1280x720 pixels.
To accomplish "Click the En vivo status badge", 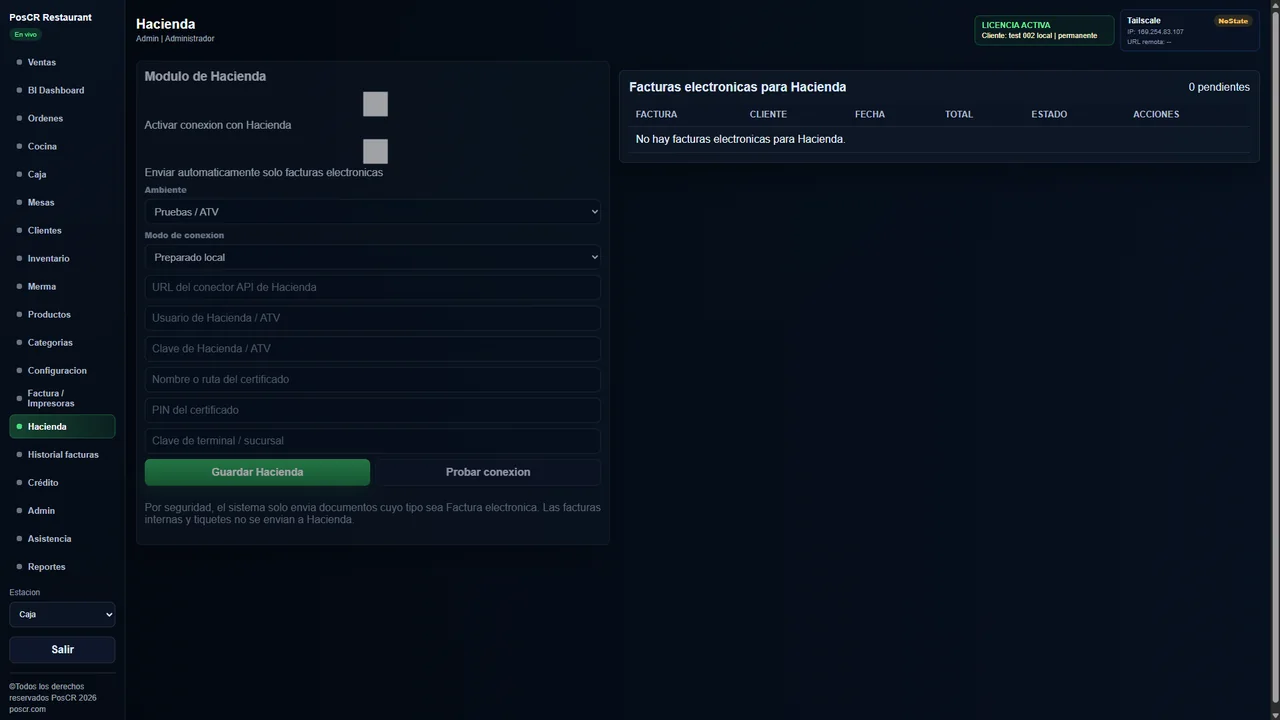I will coord(25,35).
